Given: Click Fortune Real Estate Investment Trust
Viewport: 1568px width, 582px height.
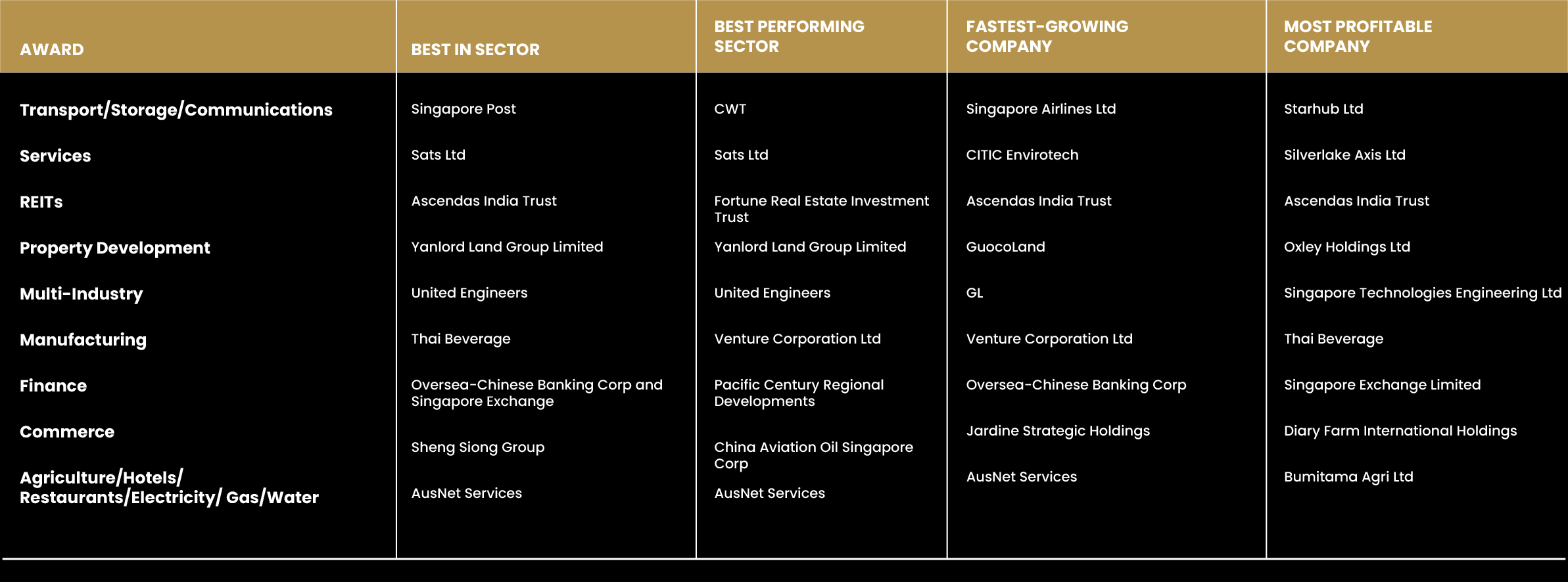Looking at the screenshot, I should (822, 209).
